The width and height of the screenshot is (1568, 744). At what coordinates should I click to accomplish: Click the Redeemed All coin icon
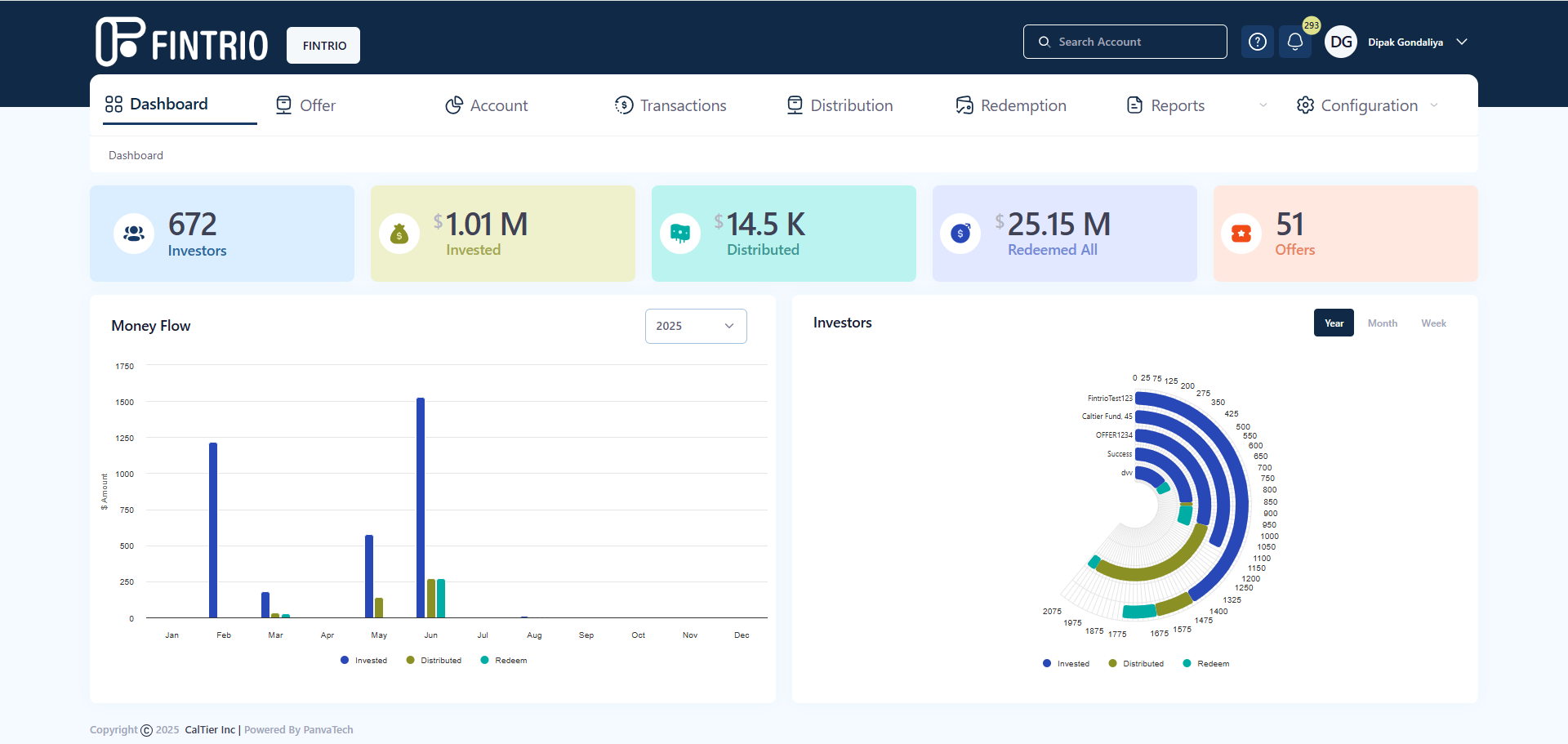point(960,234)
